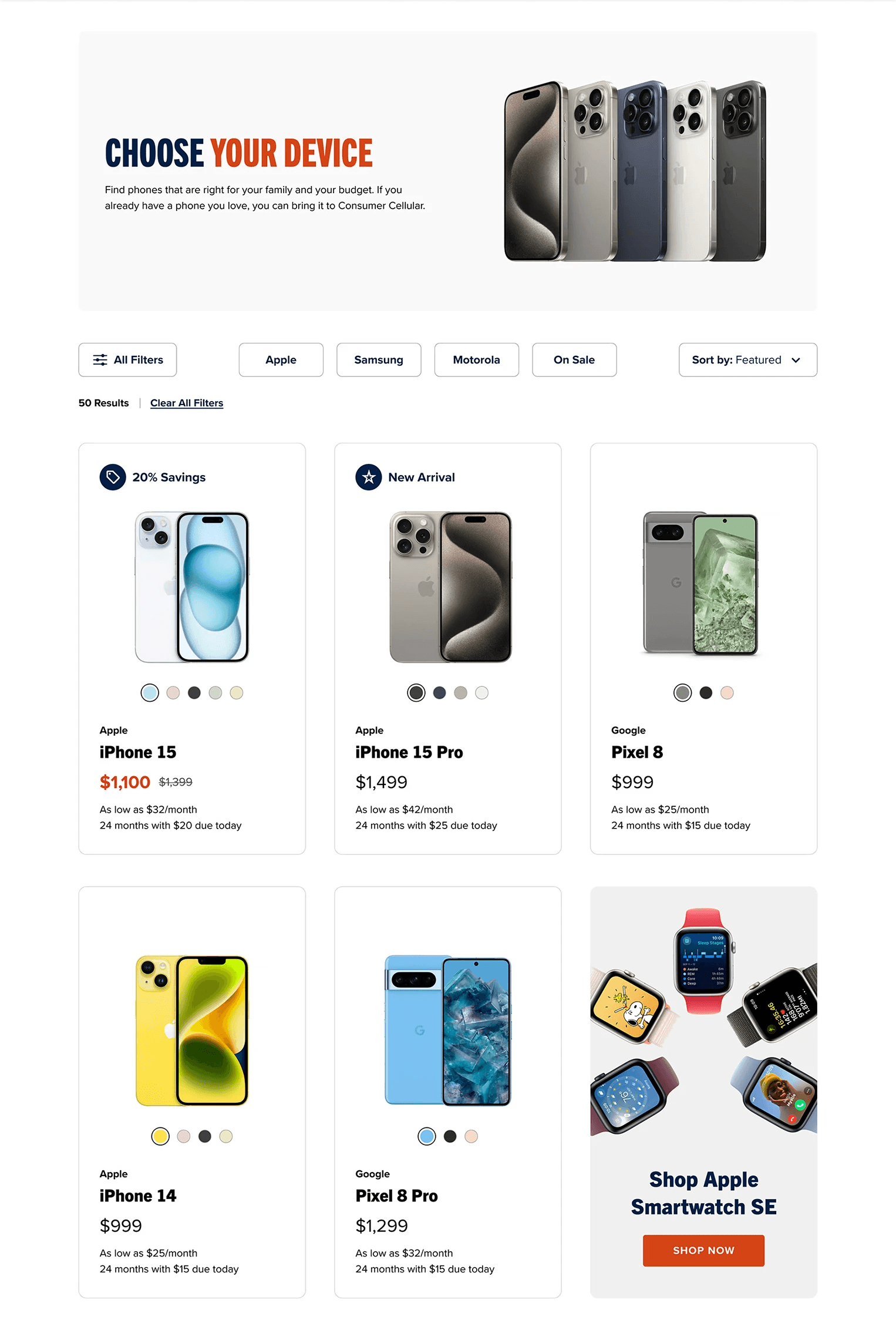
Task: Expand the Sort by Featured dropdown
Action: pos(747,360)
